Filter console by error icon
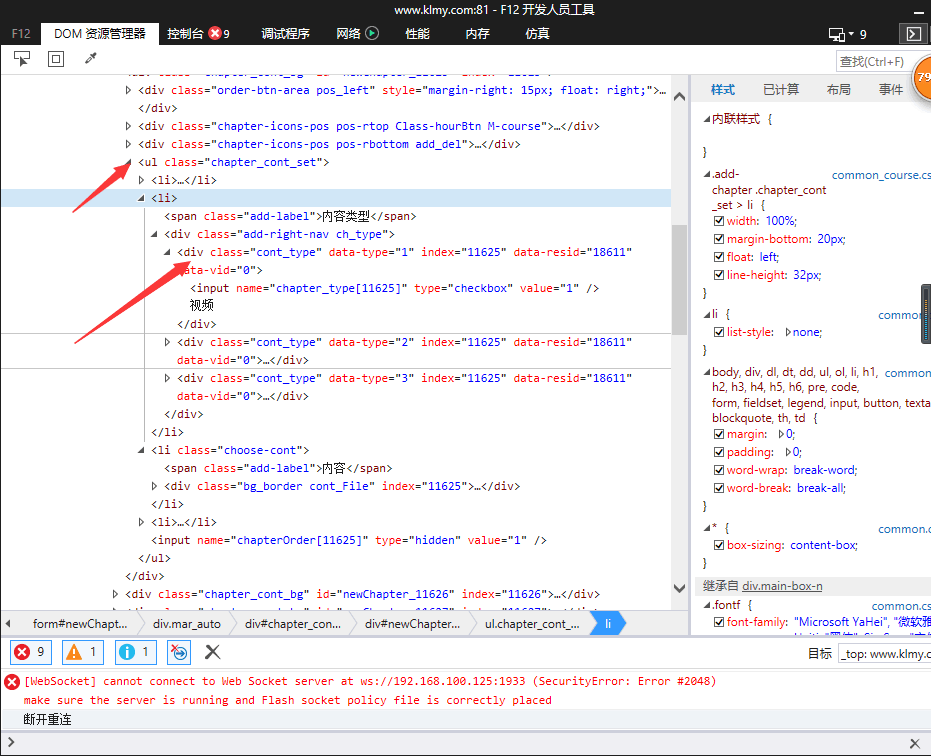The width and height of the screenshot is (931, 756). (x=30, y=652)
